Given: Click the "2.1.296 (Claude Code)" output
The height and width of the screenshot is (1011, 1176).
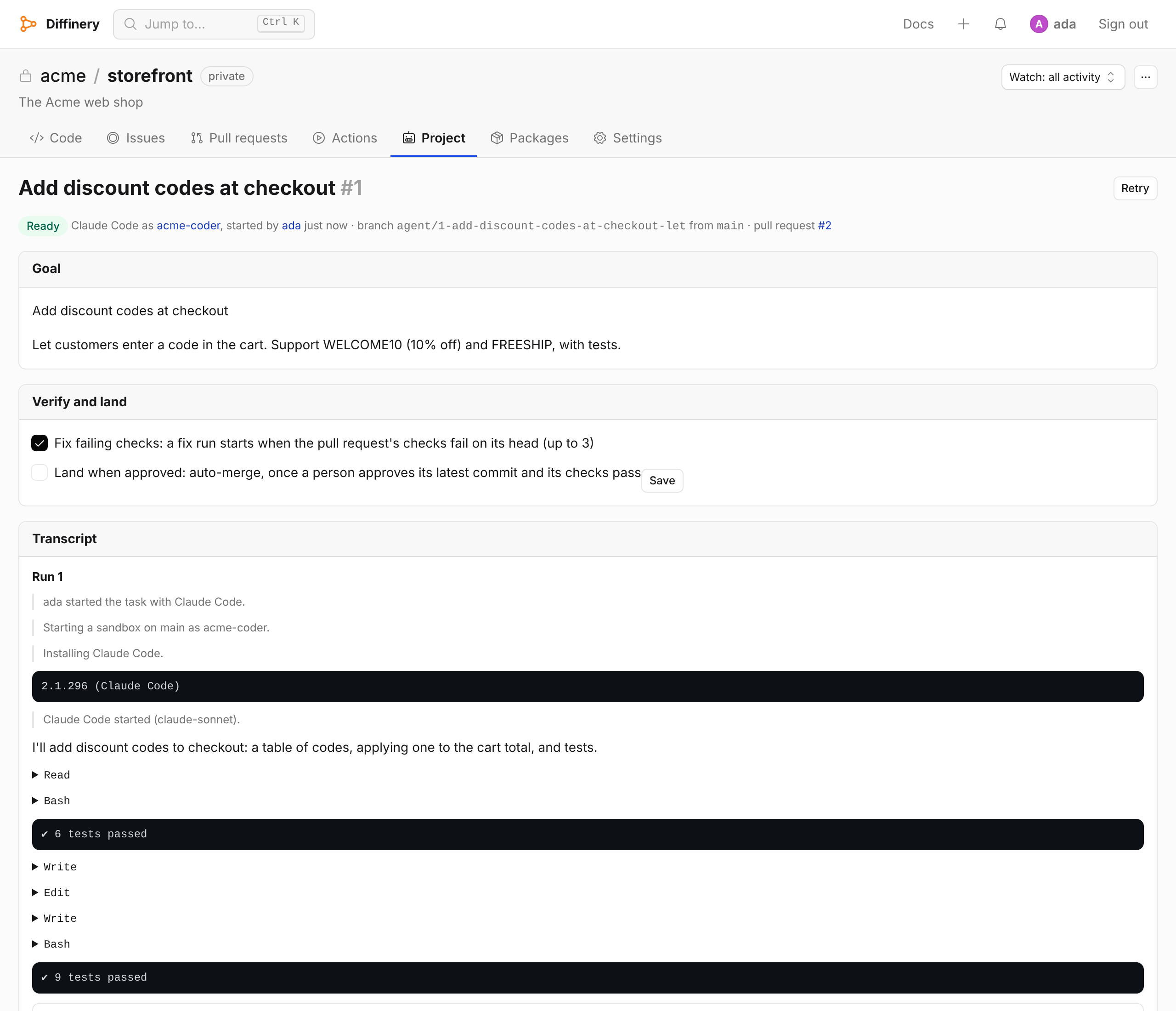Looking at the screenshot, I should (588, 686).
